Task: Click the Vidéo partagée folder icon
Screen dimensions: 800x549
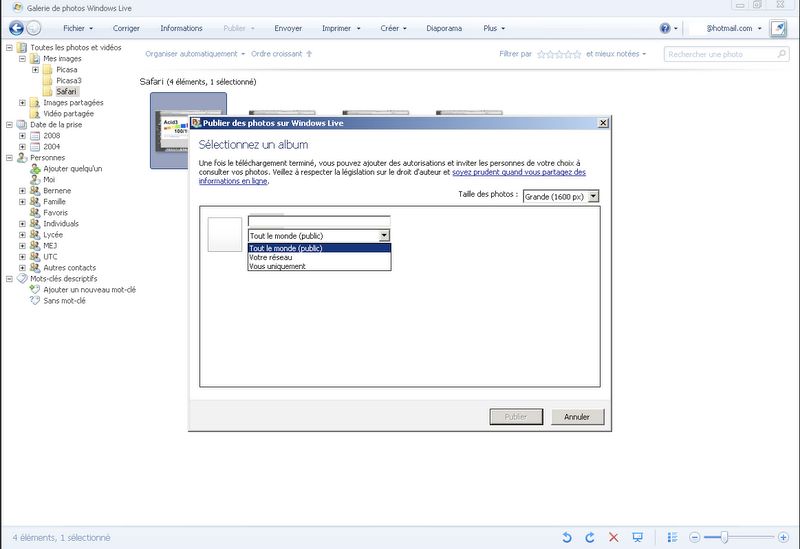Action: 35,113
